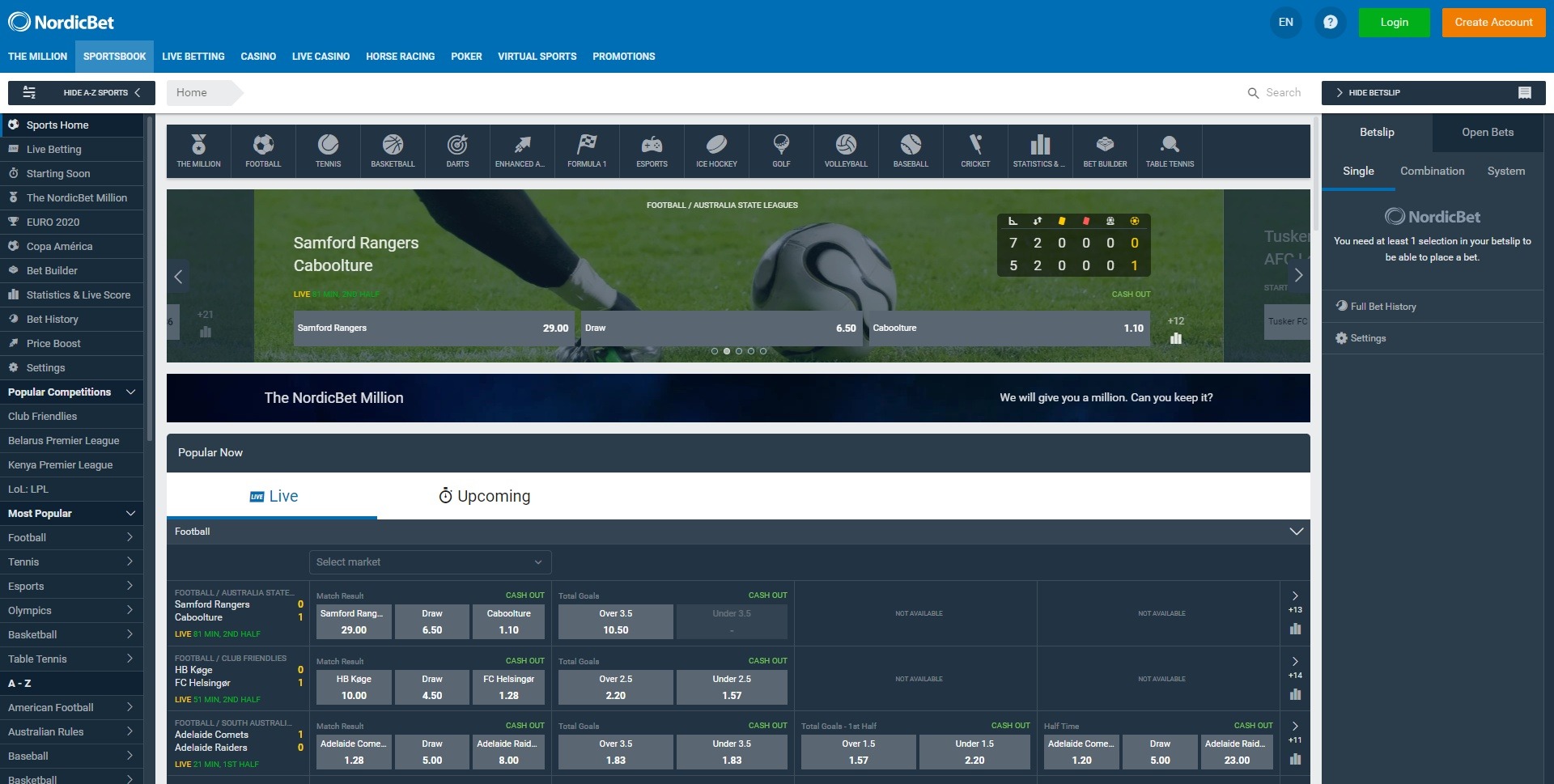Select the Esports controller icon
Image resolution: width=1554 pixels, height=784 pixels.
coord(651,150)
